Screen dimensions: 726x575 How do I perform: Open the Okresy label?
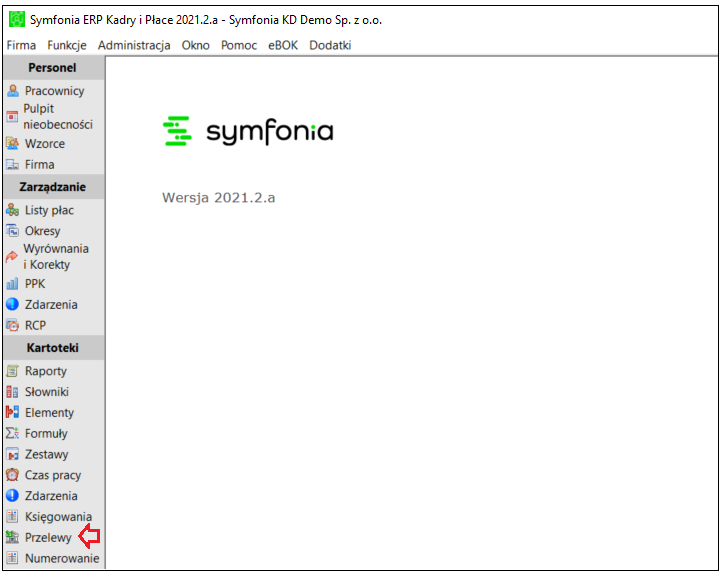[43, 231]
